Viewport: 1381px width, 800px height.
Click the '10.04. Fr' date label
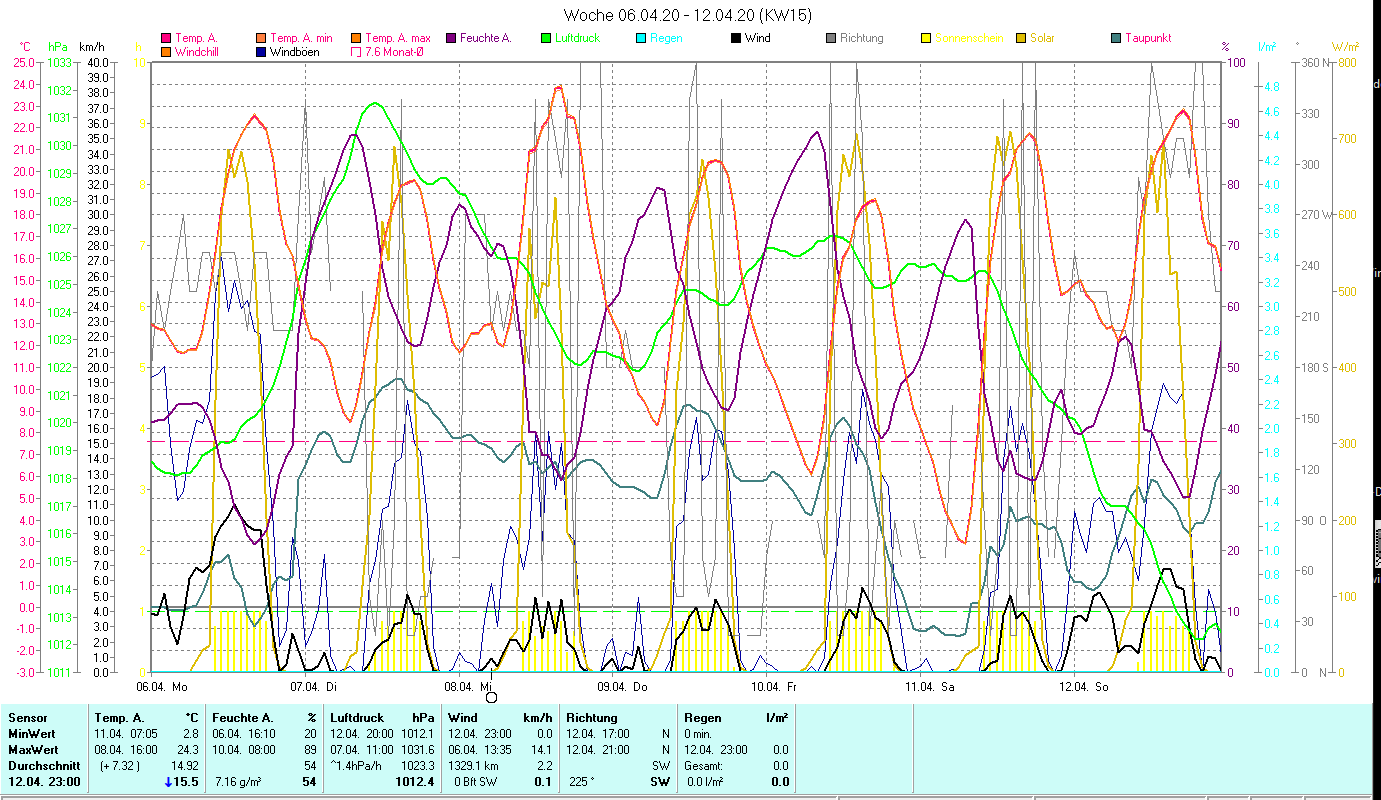[776, 687]
